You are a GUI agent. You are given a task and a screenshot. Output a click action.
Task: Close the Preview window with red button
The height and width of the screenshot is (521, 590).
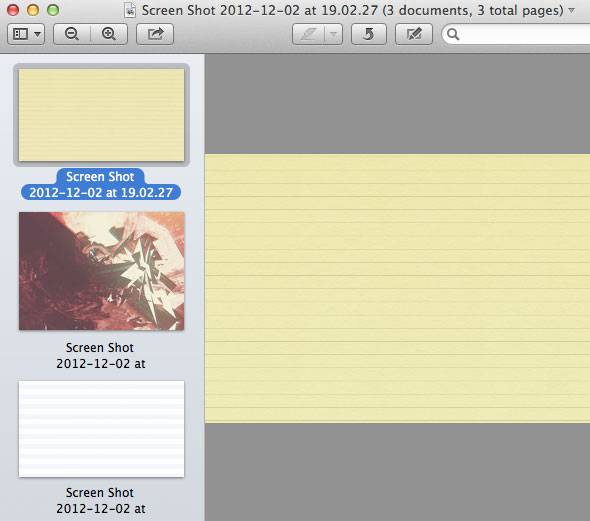click(x=13, y=10)
